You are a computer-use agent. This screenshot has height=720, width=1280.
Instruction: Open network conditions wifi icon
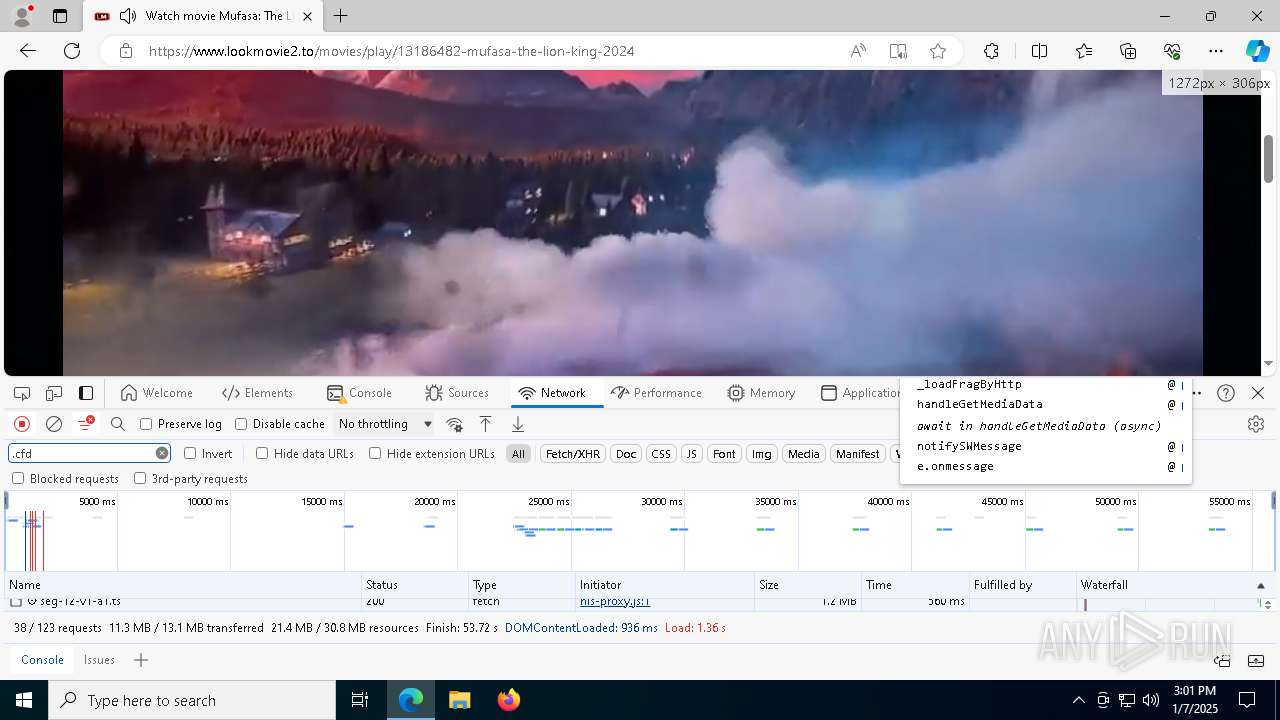click(454, 424)
